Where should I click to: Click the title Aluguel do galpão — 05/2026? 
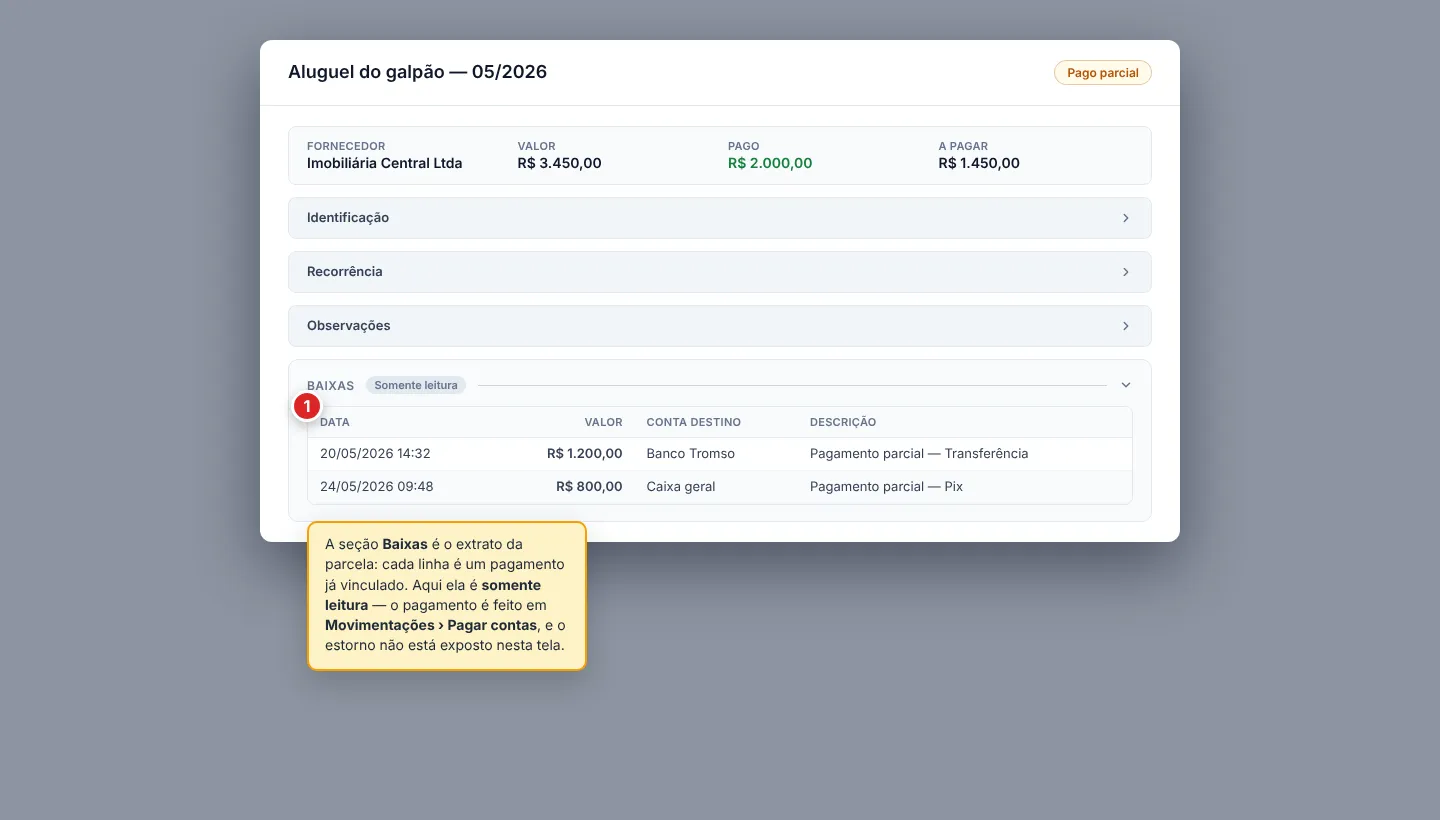(x=418, y=72)
